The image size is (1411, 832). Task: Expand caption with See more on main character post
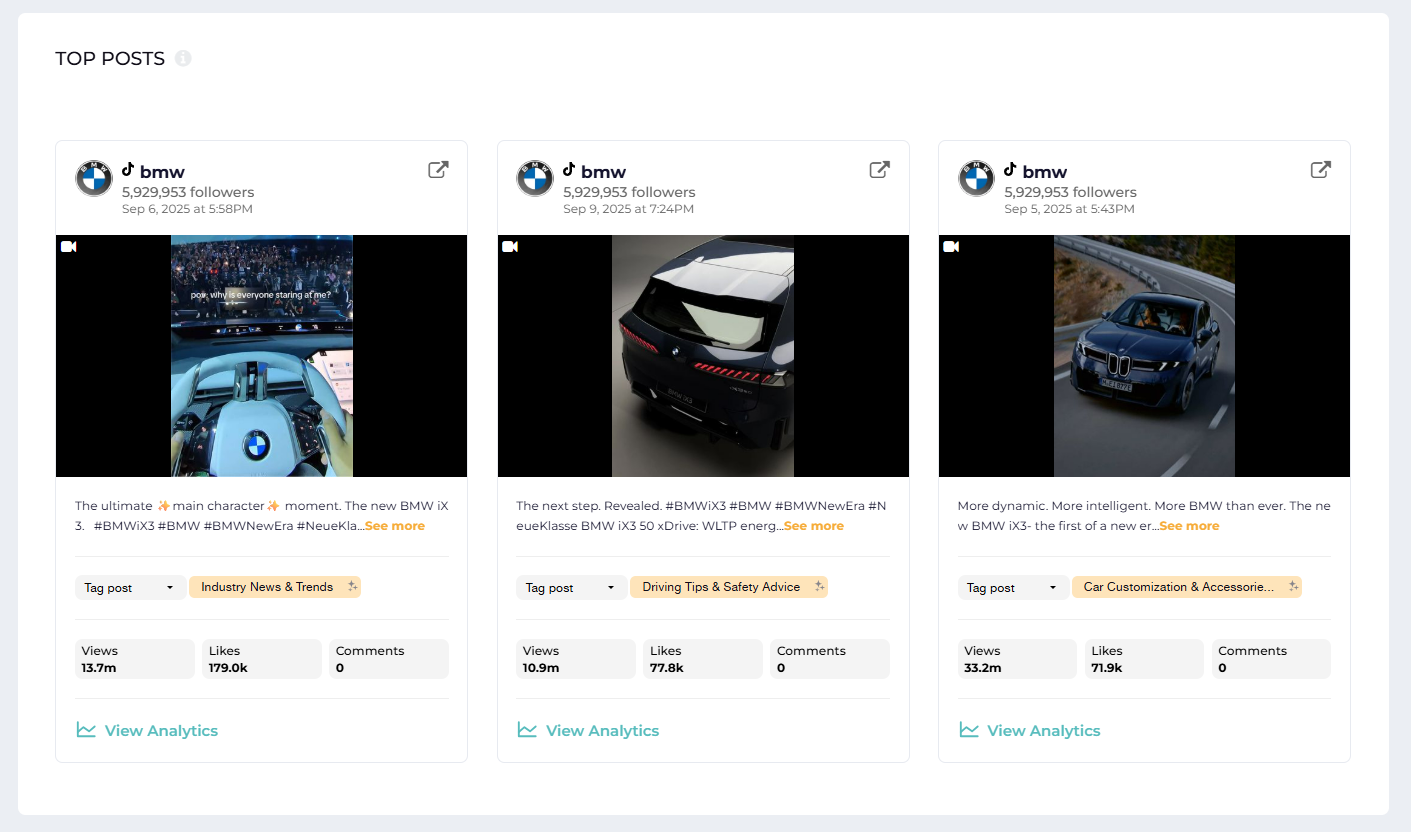(x=395, y=526)
